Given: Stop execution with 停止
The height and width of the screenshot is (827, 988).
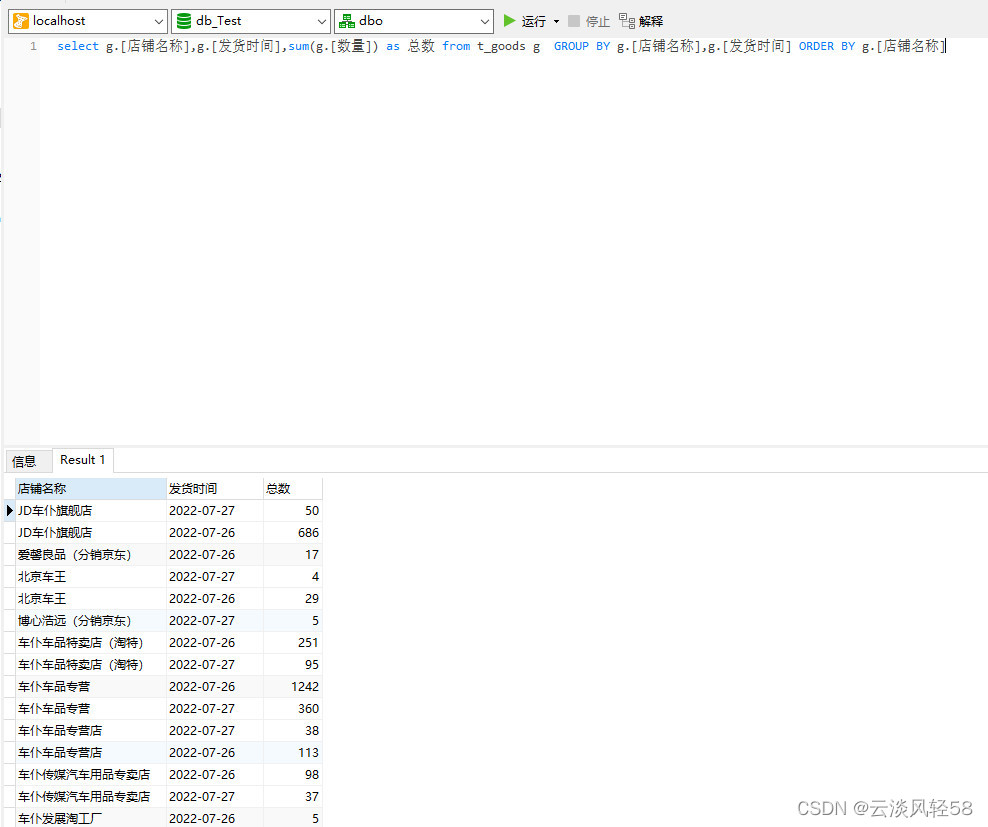Looking at the screenshot, I should [x=597, y=21].
